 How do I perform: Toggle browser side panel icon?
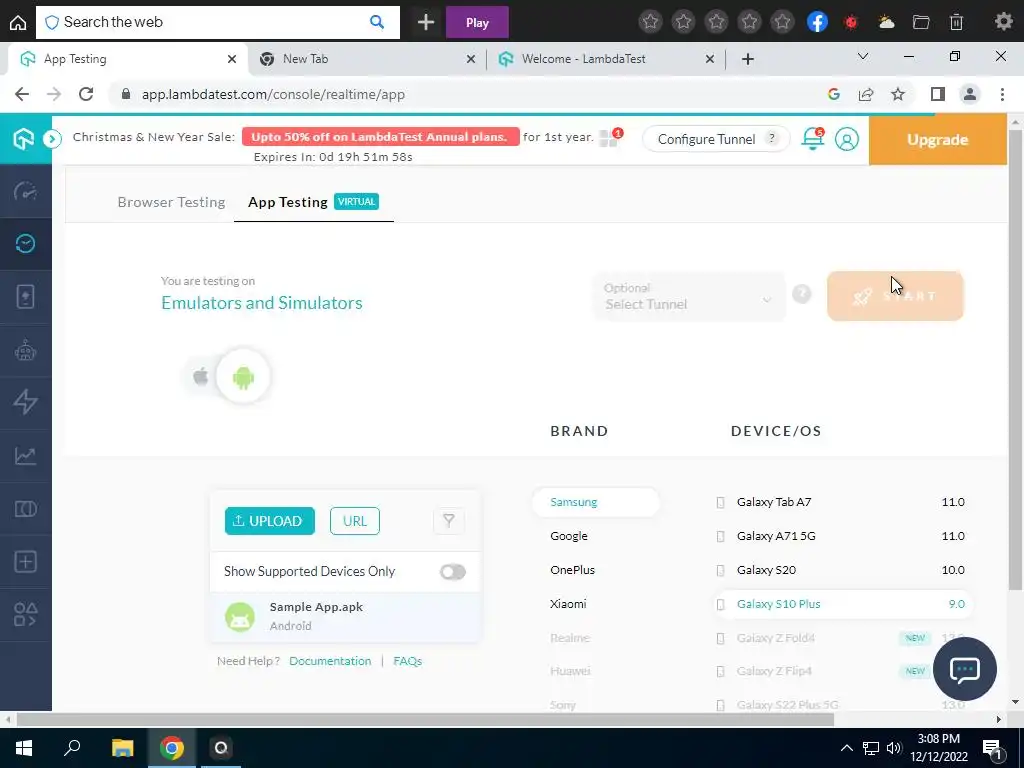[x=938, y=94]
